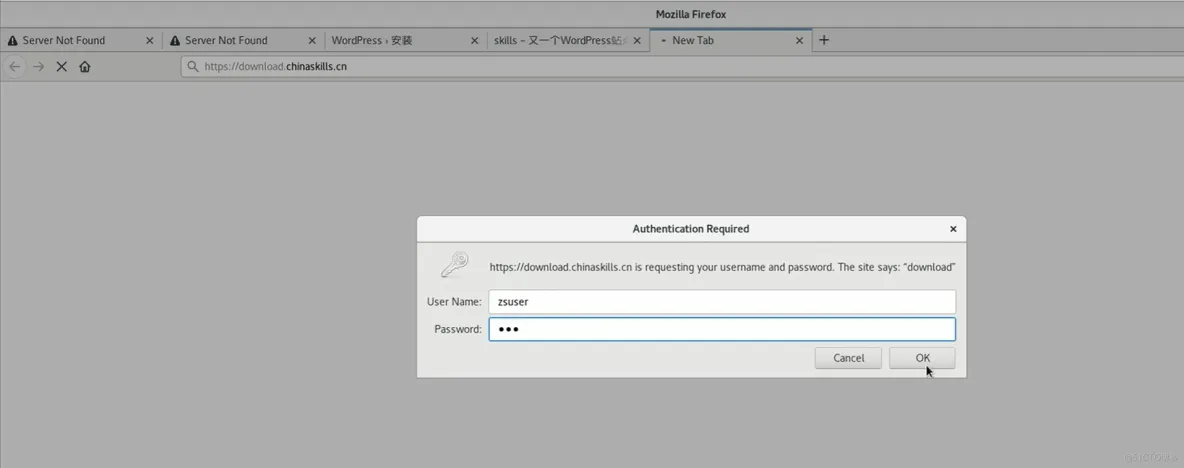The width and height of the screenshot is (1184, 468).
Task: Click warning icon on second tab
Action: tap(175, 41)
